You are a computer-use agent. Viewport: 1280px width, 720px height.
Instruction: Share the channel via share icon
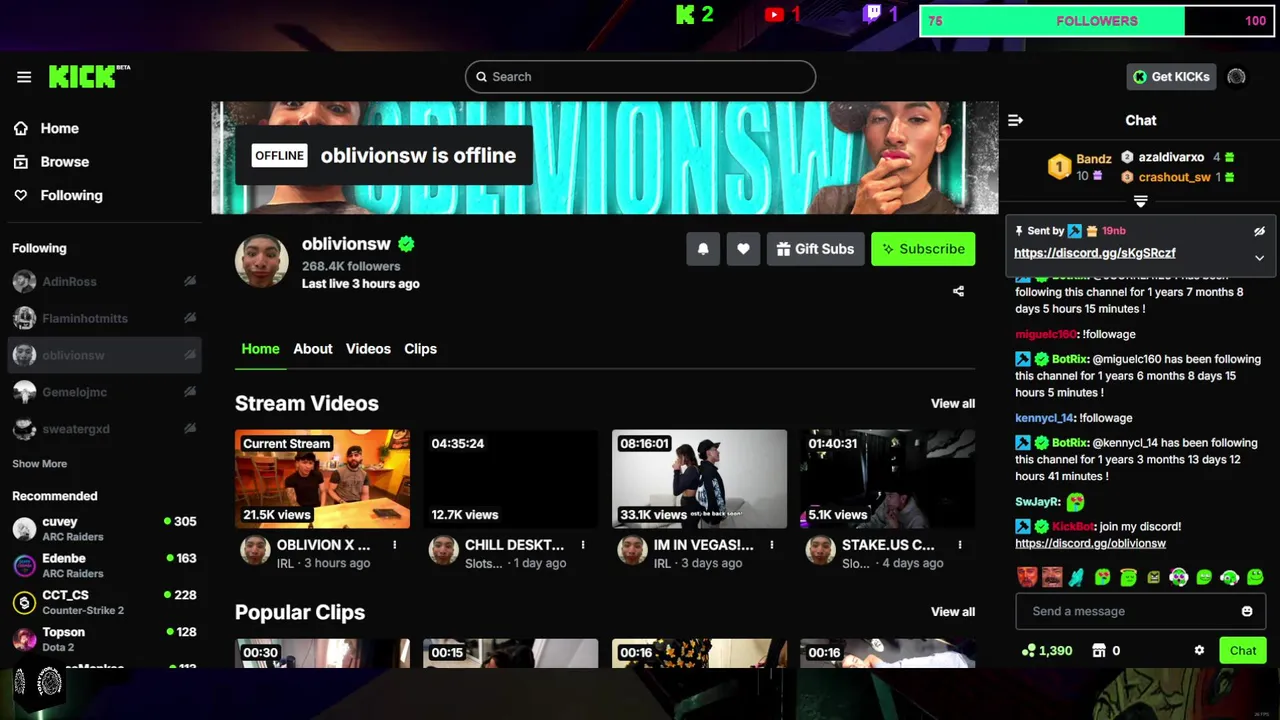(x=958, y=291)
